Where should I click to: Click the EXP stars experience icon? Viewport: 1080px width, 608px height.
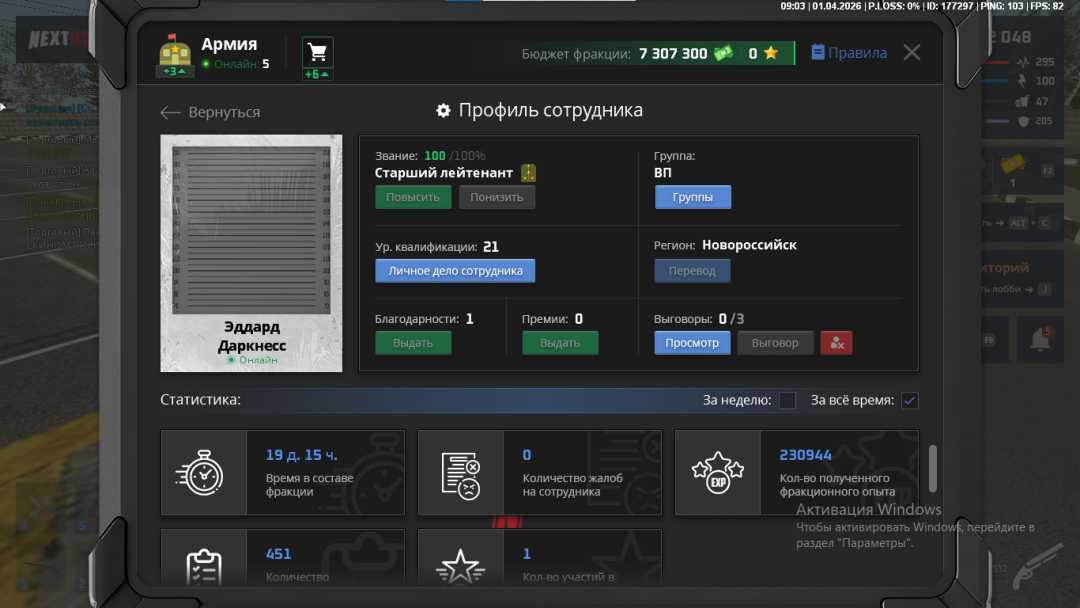[x=717, y=473]
